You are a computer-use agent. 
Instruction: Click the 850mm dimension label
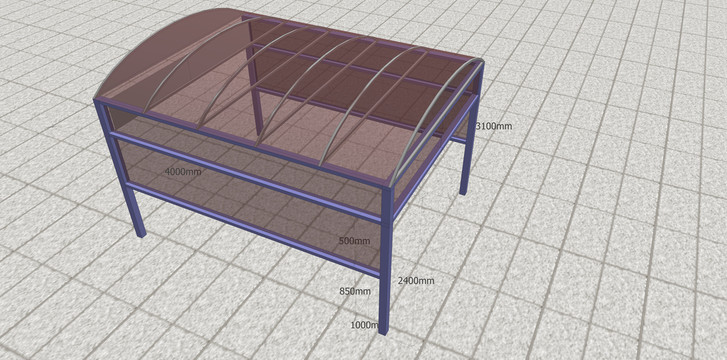355,291
